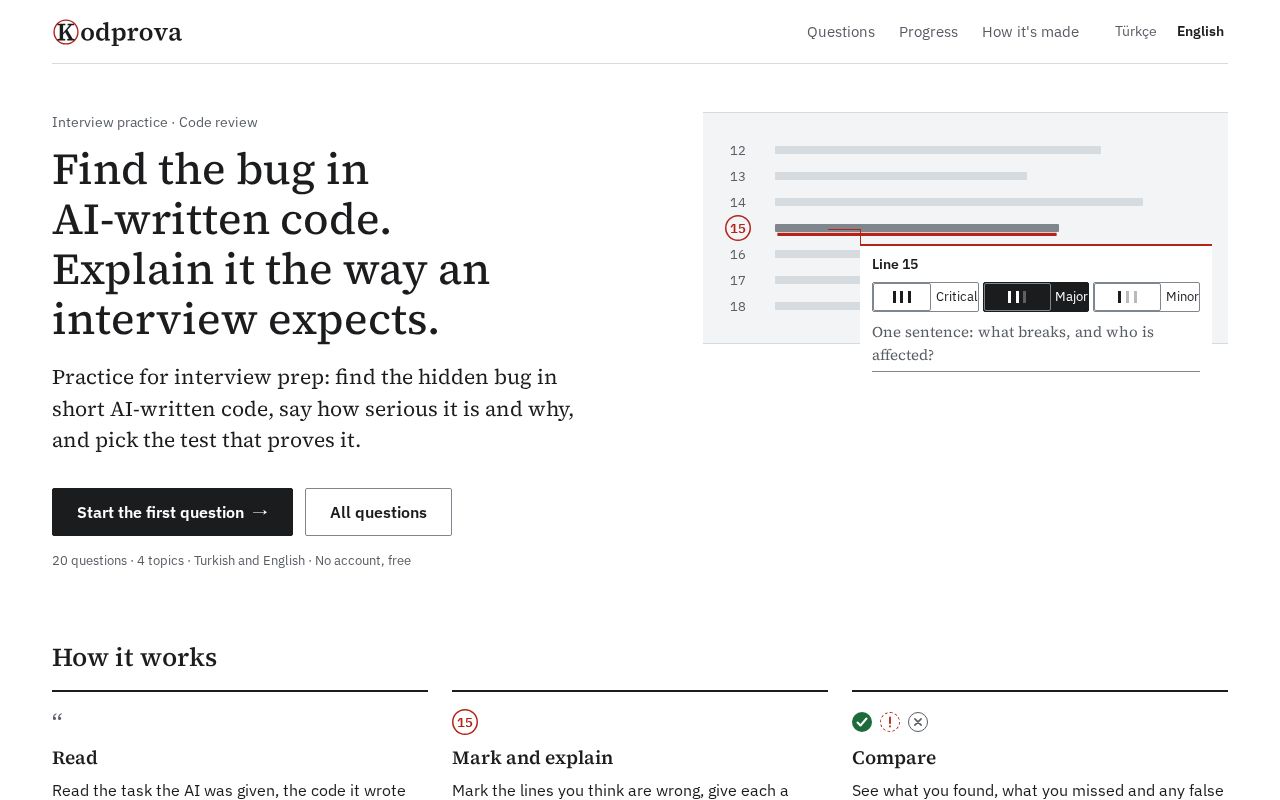Open the Questions menu item

coord(841,32)
